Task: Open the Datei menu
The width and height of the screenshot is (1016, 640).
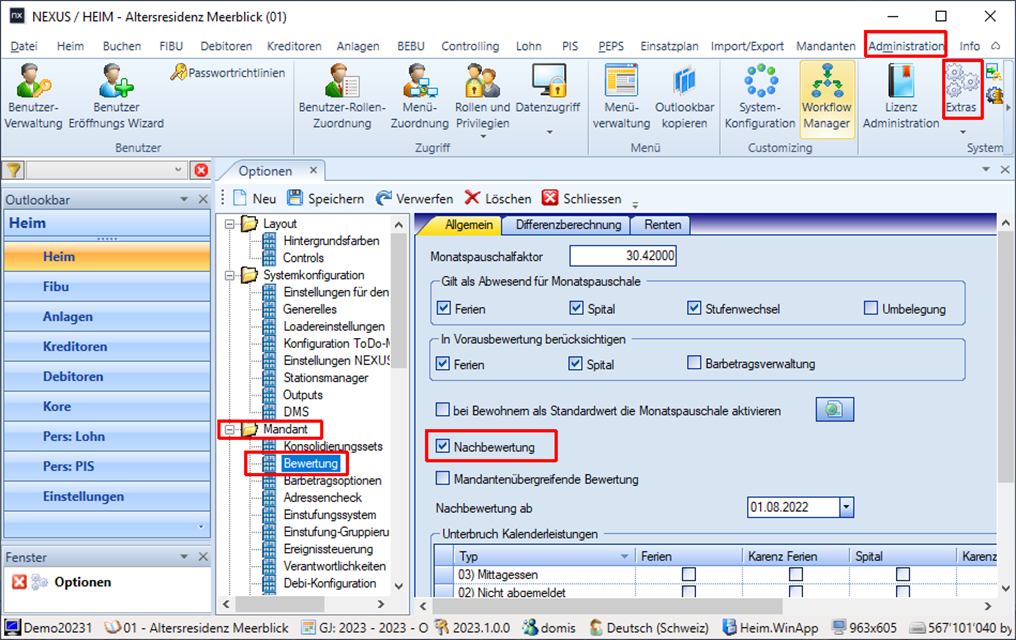Action: click(24, 46)
